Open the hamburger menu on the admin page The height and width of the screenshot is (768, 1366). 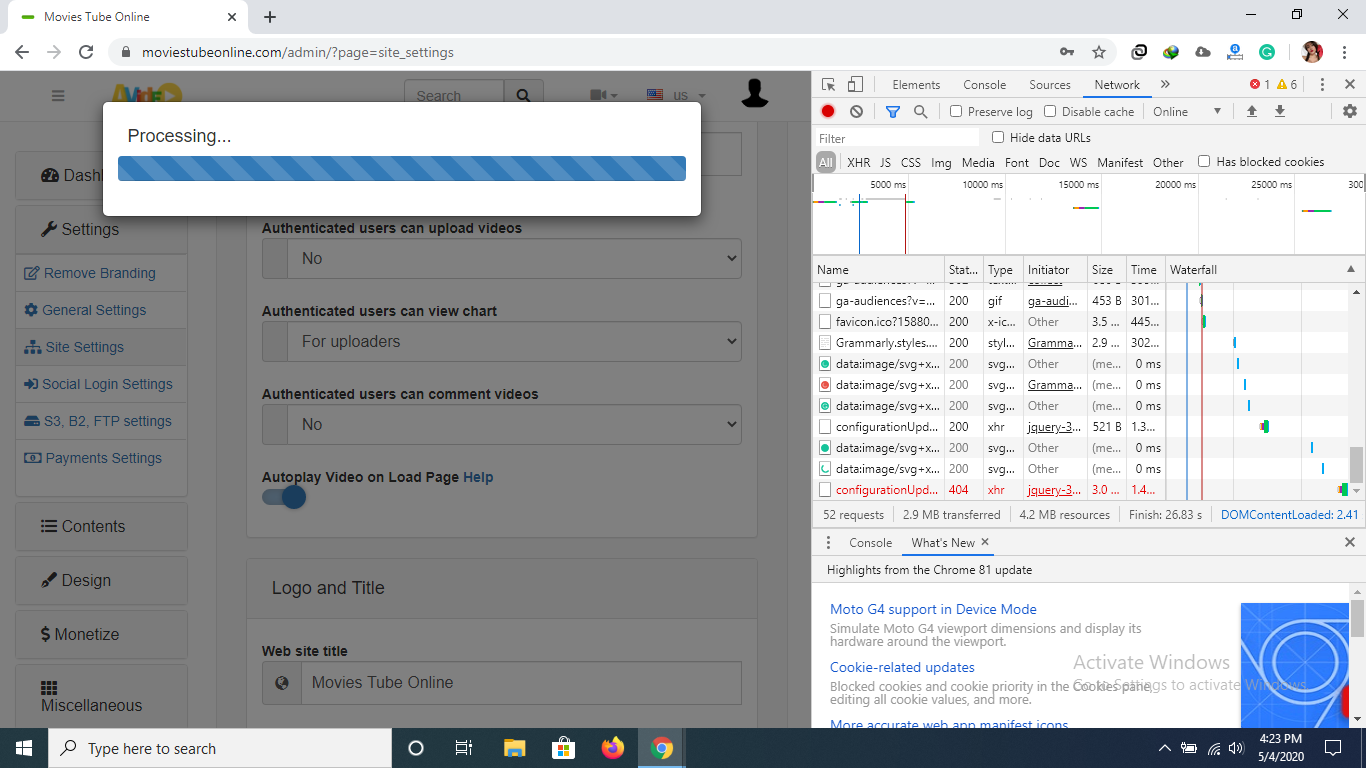point(58,96)
